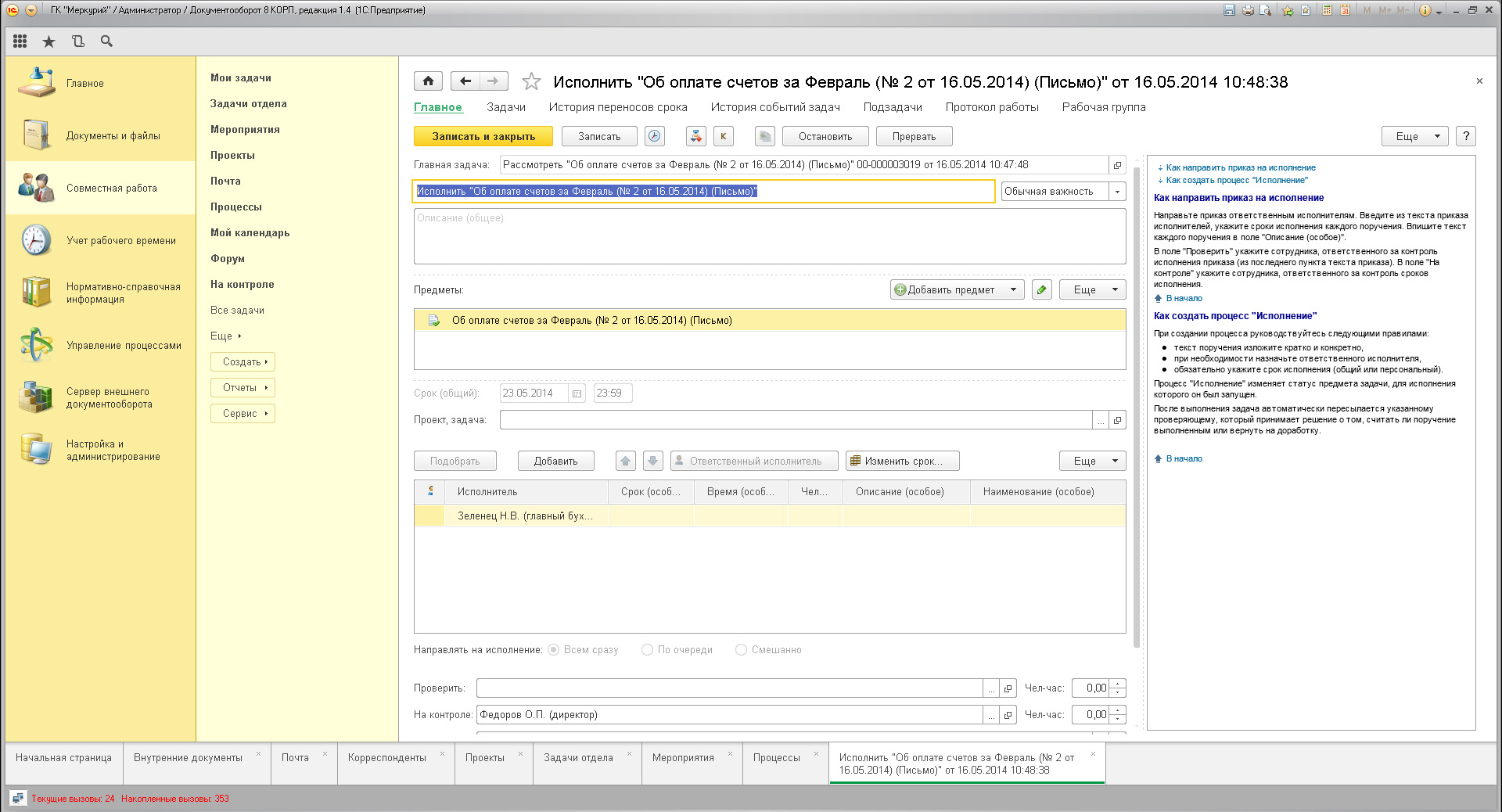Click the K icon button in toolbar
This screenshot has height=812, width=1502.
point(724,136)
